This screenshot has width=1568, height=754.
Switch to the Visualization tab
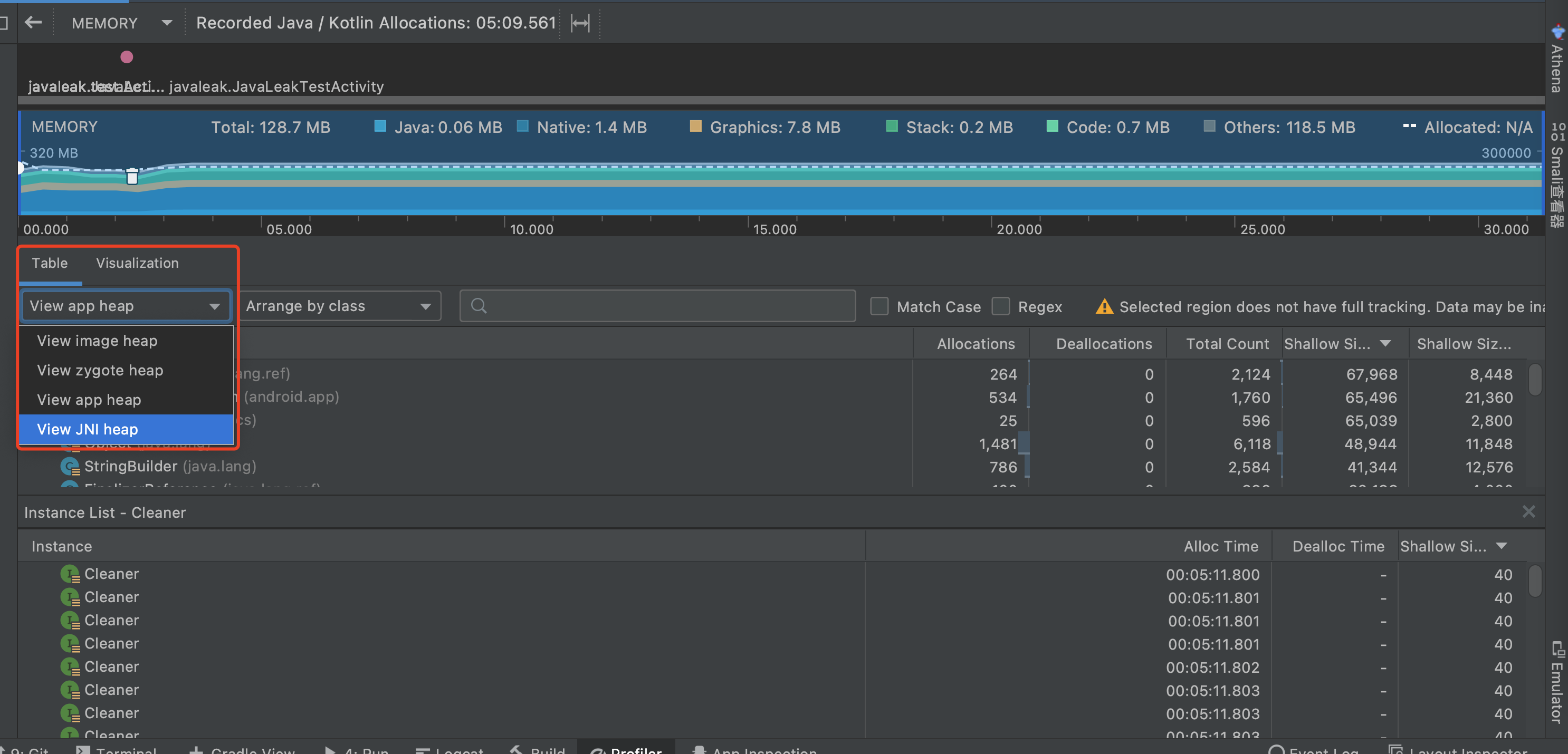click(138, 263)
